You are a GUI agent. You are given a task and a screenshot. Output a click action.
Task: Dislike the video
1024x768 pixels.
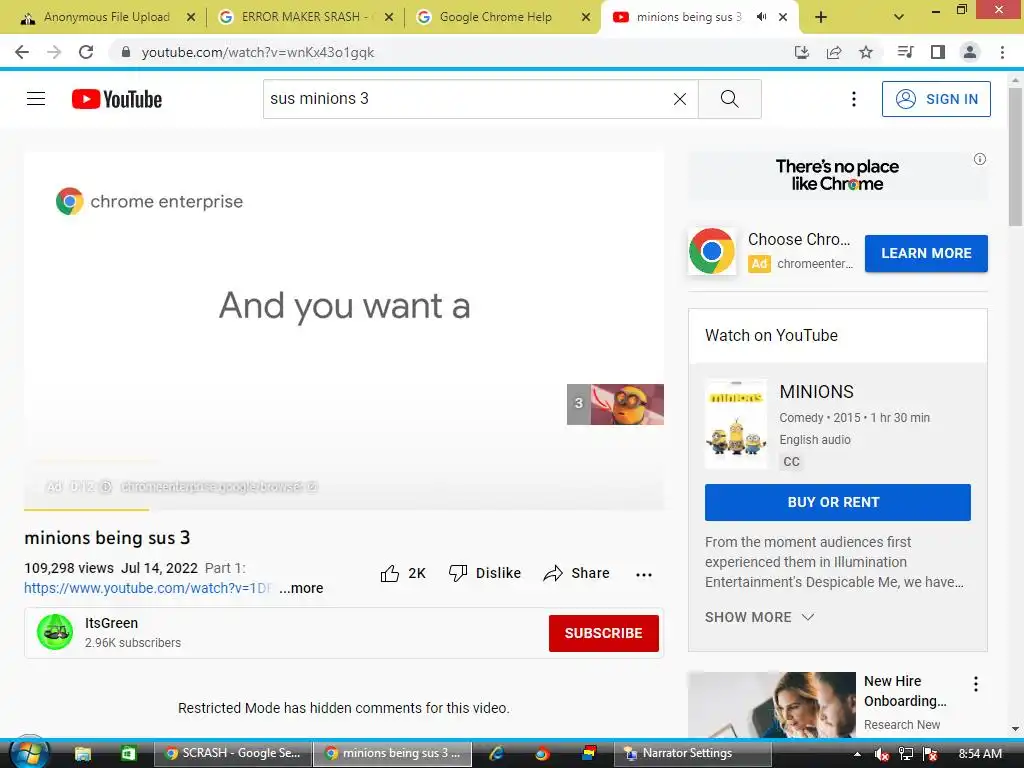point(485,573)
